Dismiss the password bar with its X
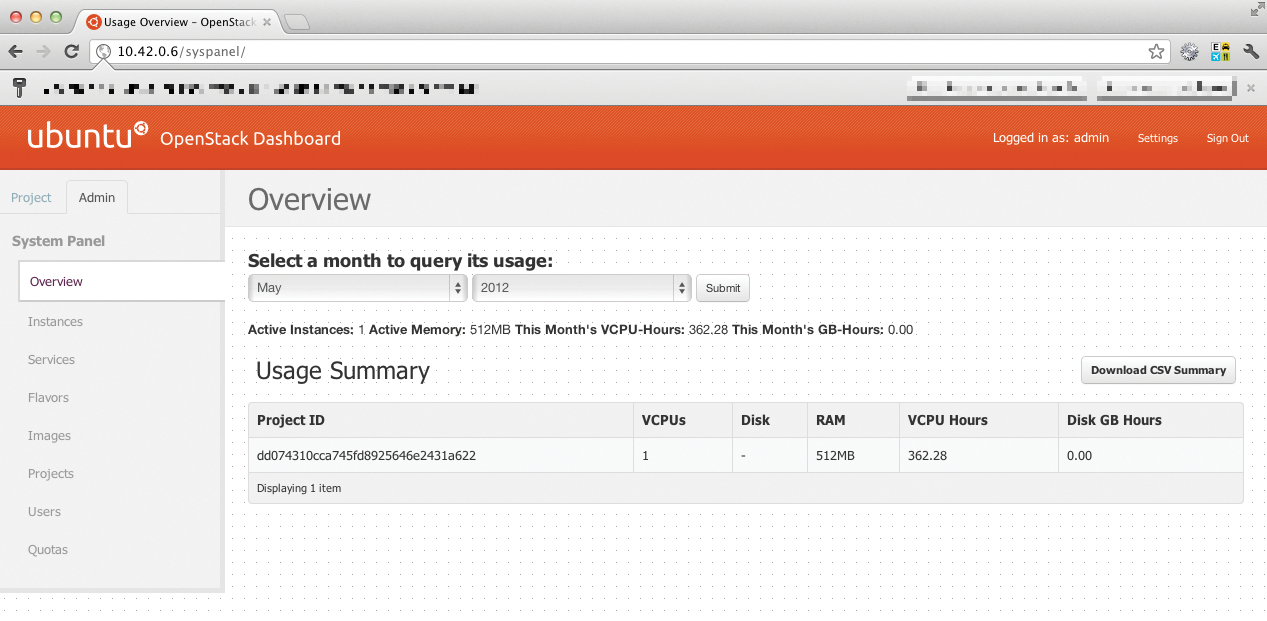The height and width of the screenshot is (621, 1267). pos(1250,88)
